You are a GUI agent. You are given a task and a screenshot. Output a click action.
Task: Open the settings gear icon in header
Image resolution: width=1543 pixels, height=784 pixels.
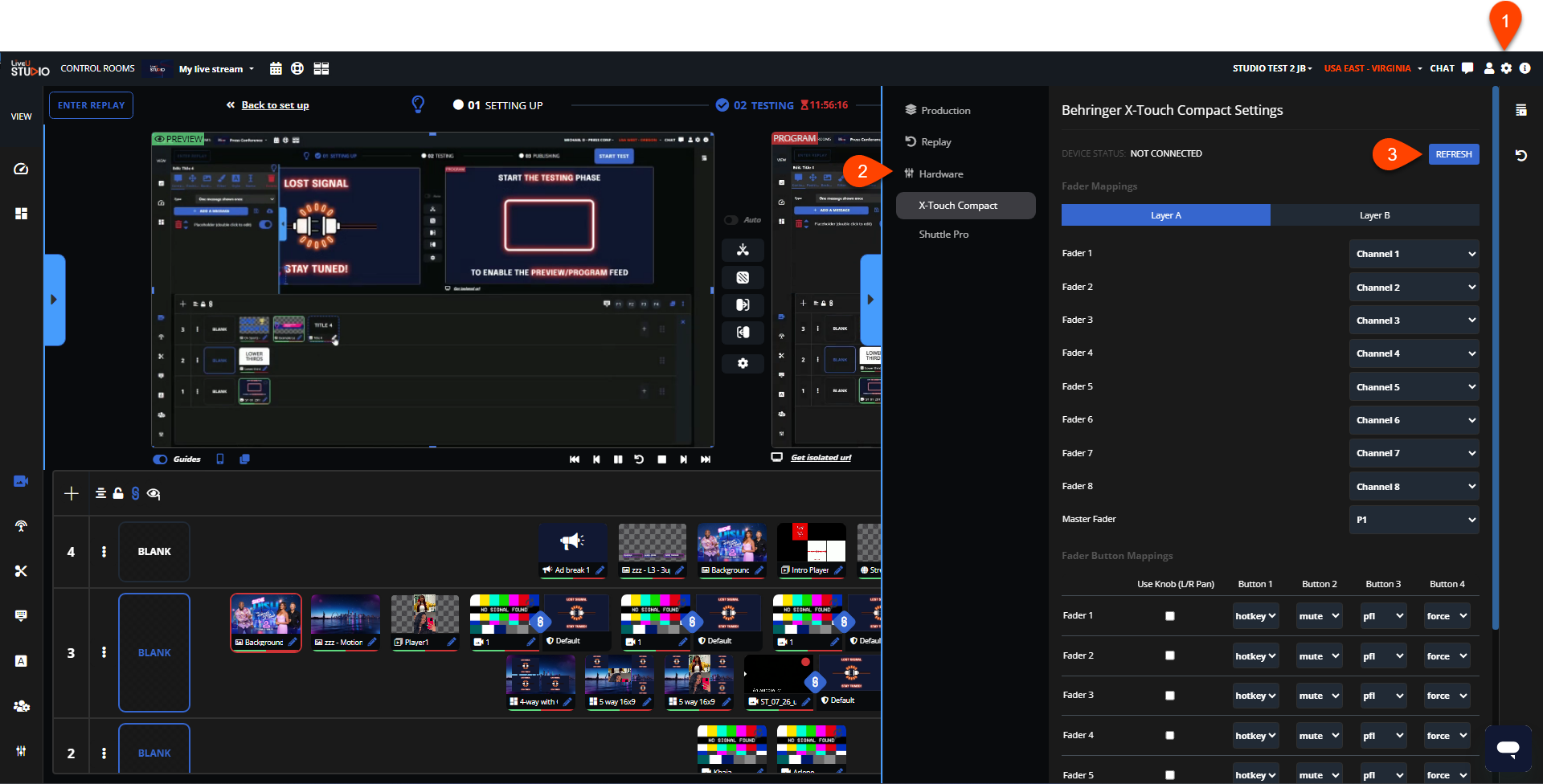pos(1506,69)
